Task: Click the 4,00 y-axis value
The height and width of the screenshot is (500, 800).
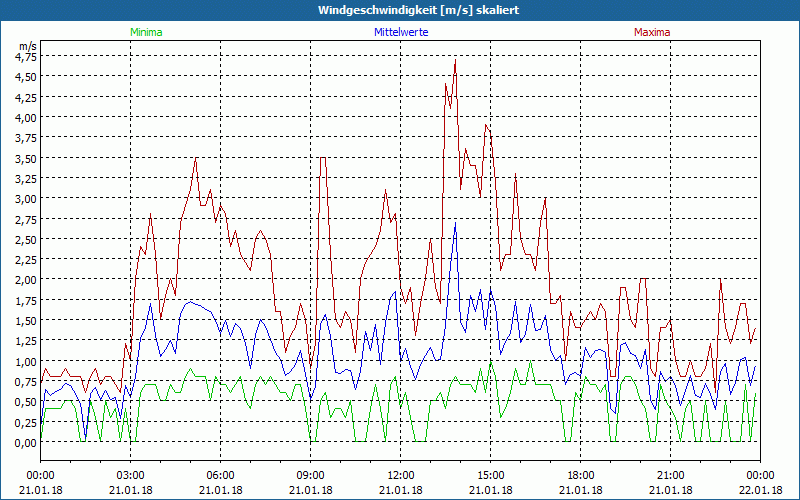Action: pyautogui.click(x=26, y=117)
